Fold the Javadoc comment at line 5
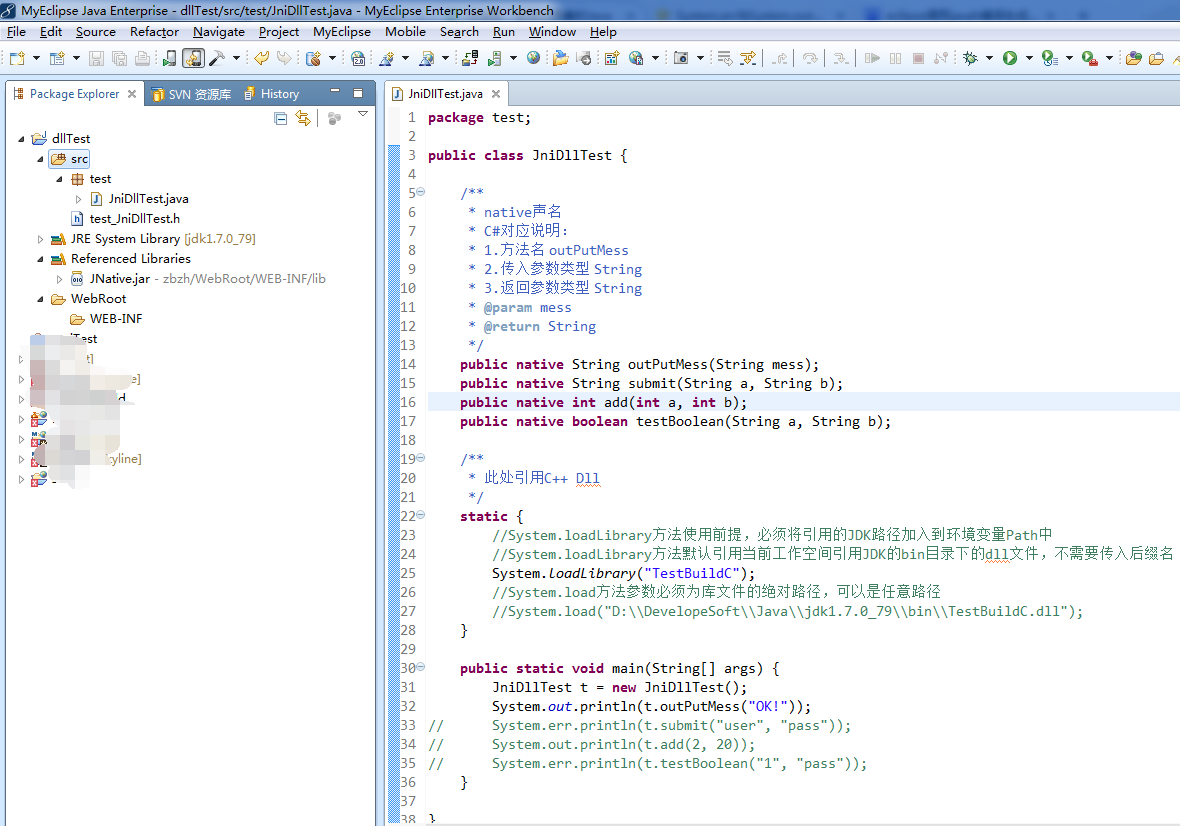The image size is (1180, 826). pos(421,192)
